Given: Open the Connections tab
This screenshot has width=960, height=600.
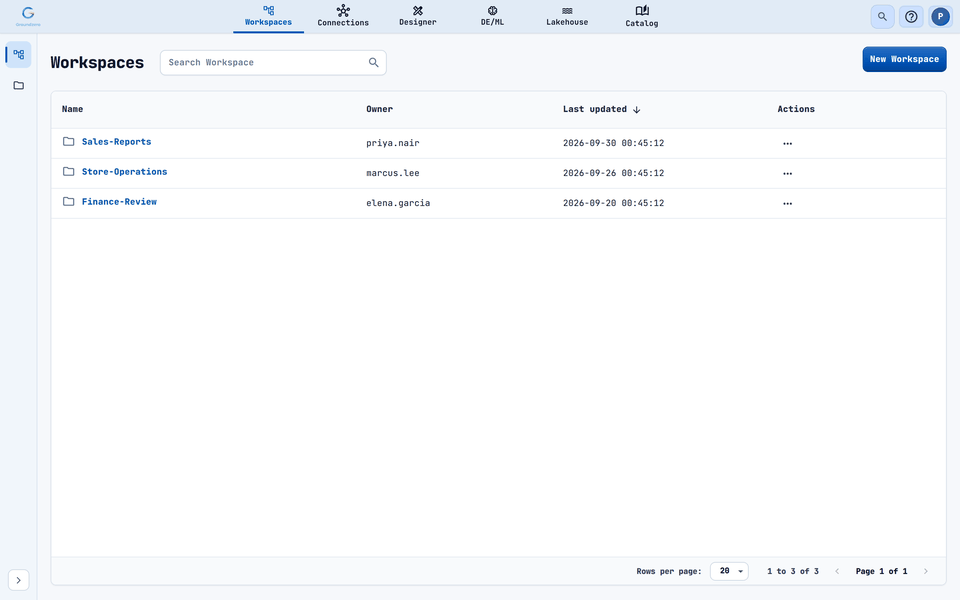Looking at the screenshot, I should tap(343, 17).
